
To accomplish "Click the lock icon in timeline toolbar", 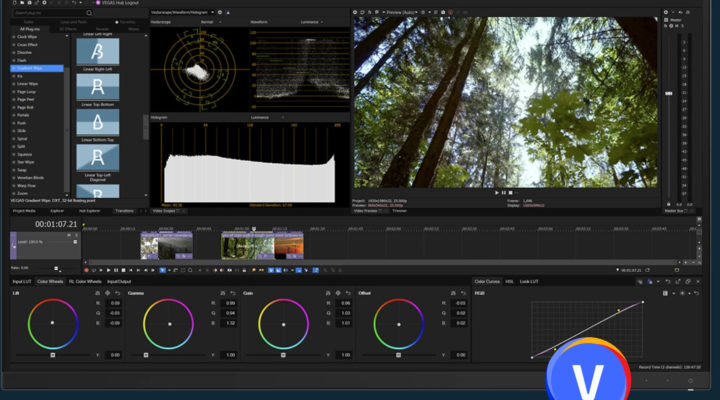I will click(244, 270).
